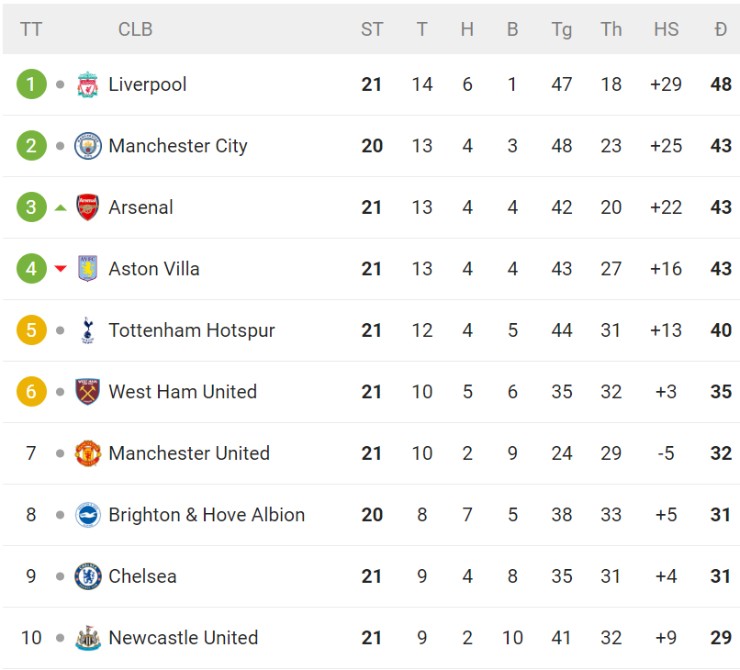
Task: Click the Manchester City club crest
Action: click(88, 146)
